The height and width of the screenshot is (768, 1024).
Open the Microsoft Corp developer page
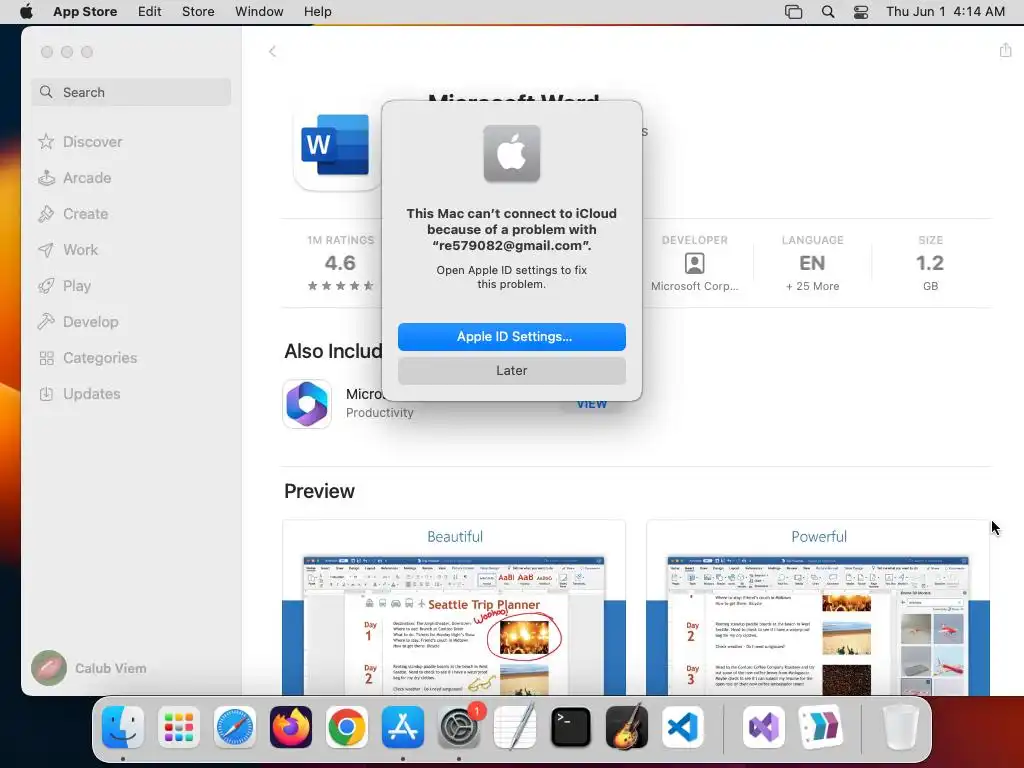(694, 264)
